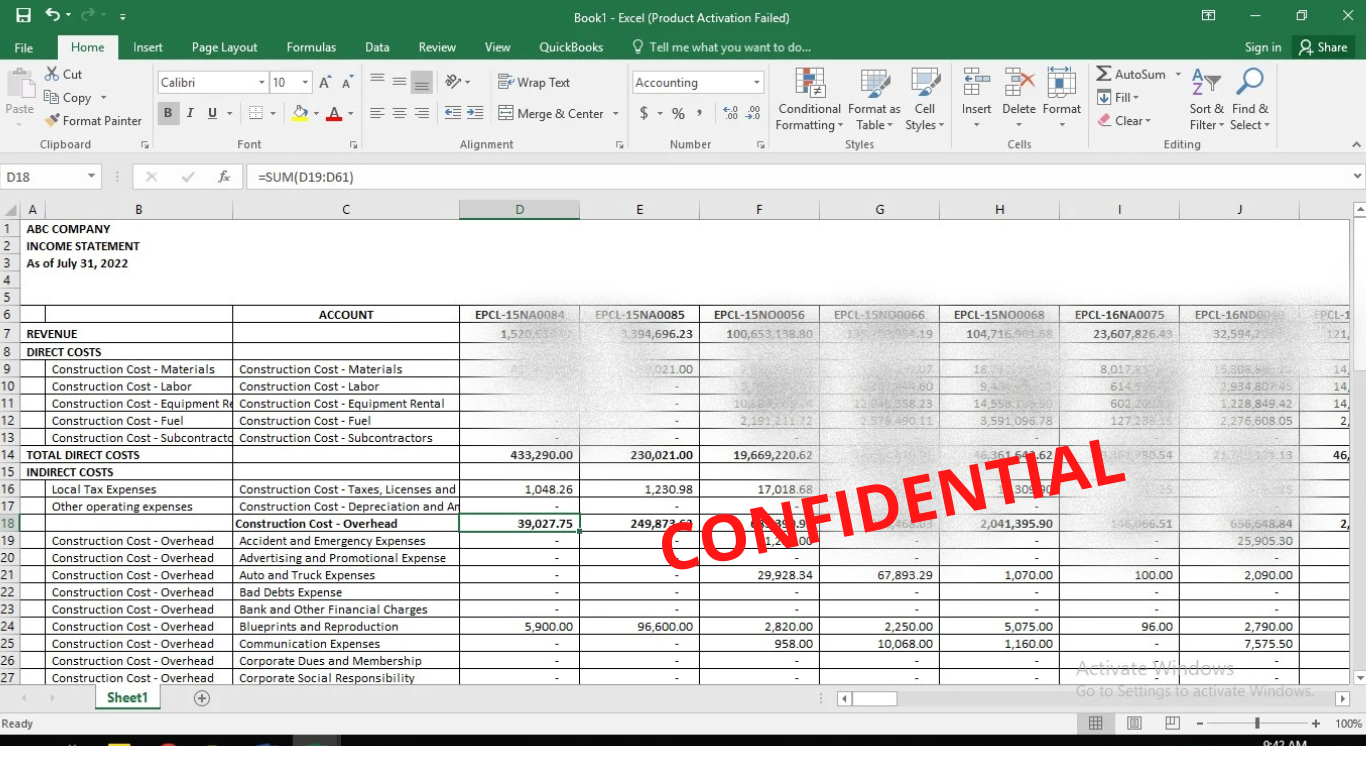
Task: Click the Fill button in Editing
Action: [x=1118, y=97]
